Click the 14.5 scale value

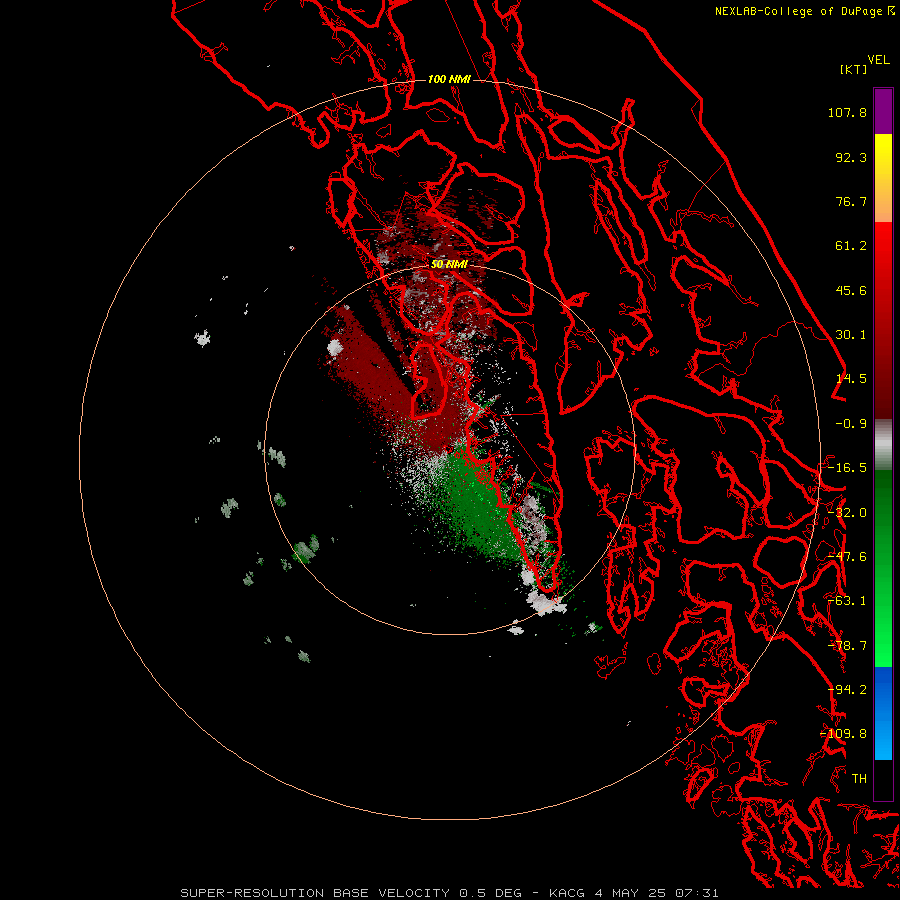(x=851, y=379)
